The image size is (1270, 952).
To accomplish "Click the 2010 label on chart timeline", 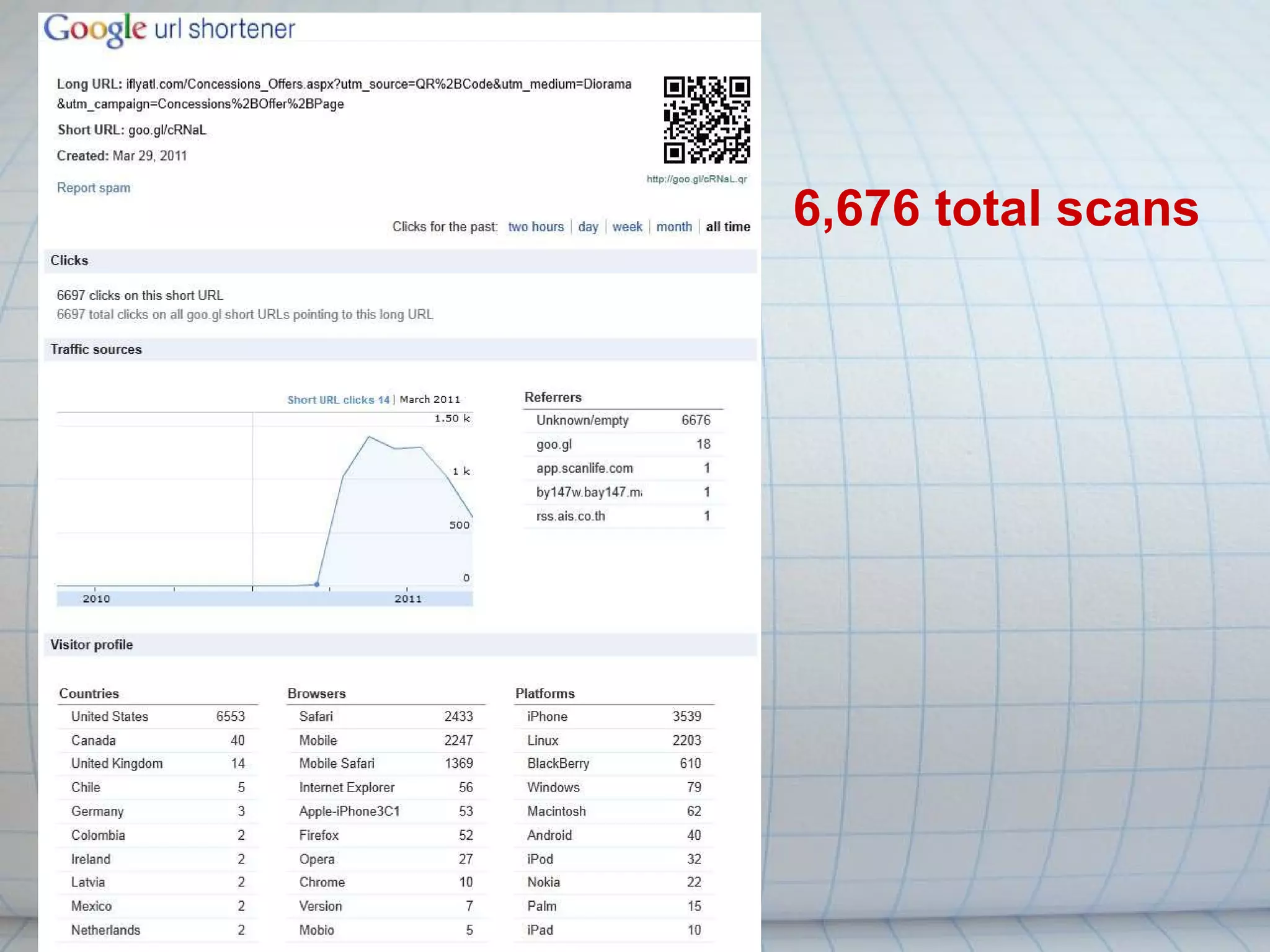I will click(x=96, y=599).
